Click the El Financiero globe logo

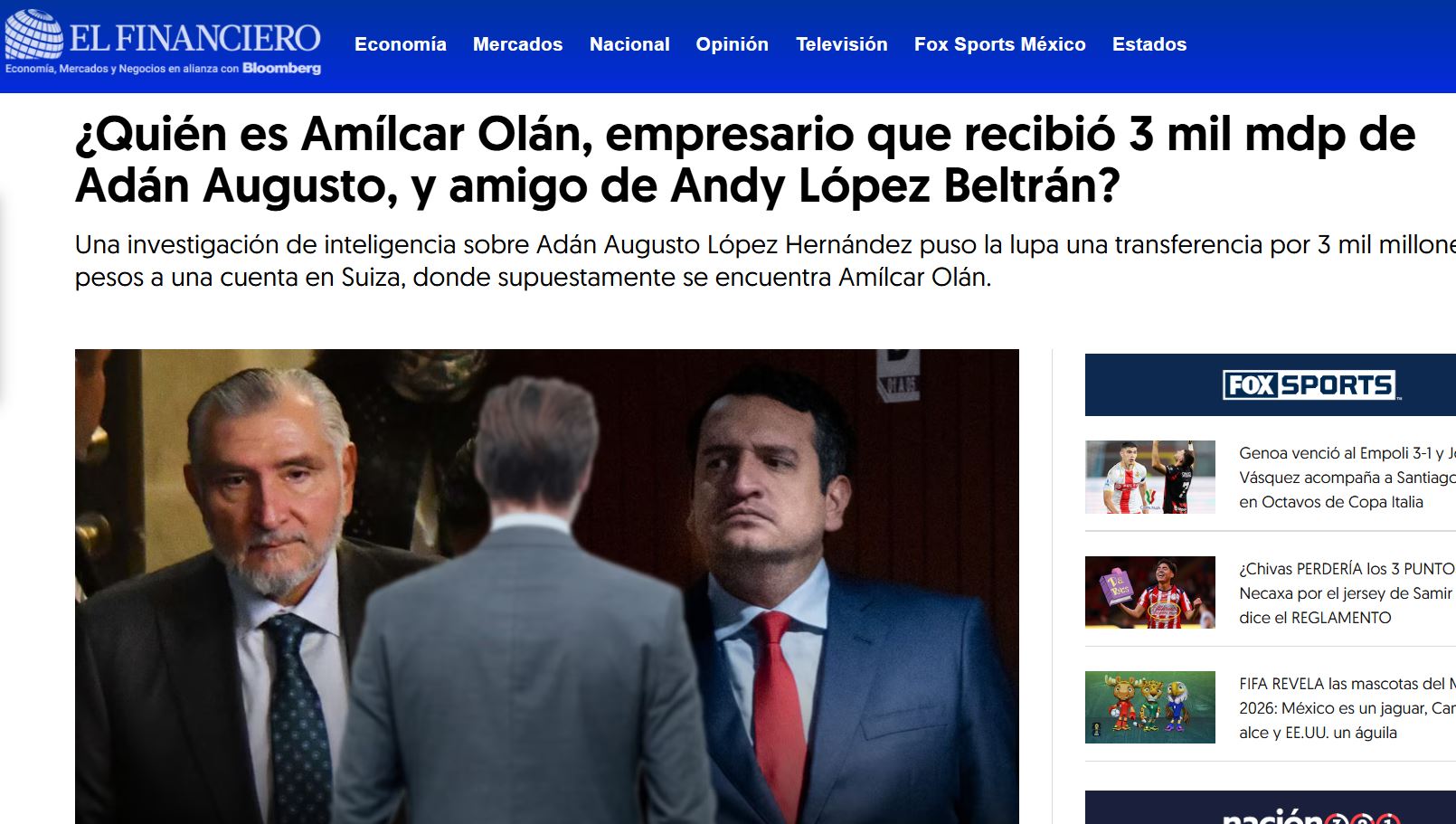(33, 34)
